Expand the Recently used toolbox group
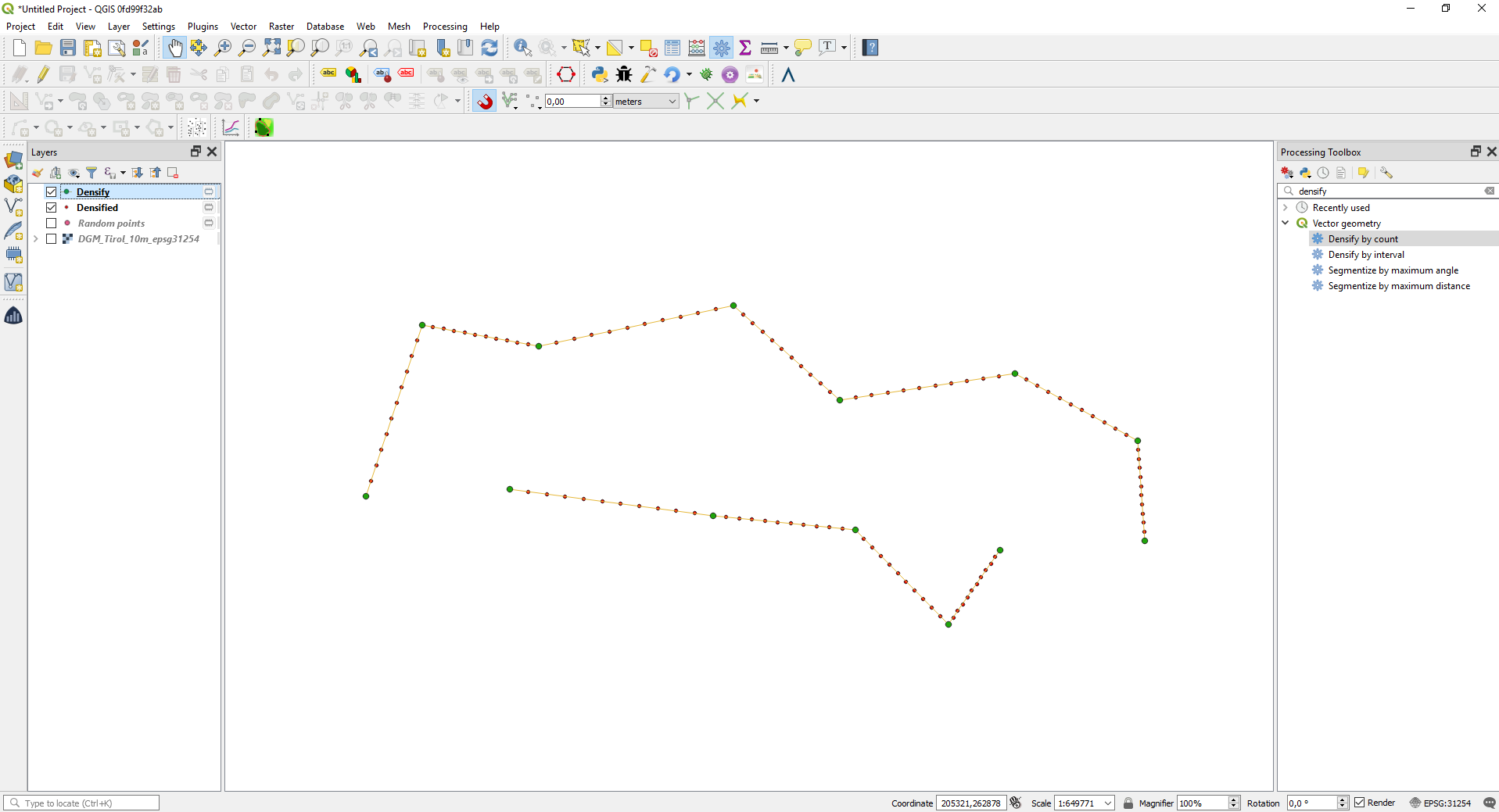The height and width of the screenshot is (812, 1499). (x=1286, y=208)
